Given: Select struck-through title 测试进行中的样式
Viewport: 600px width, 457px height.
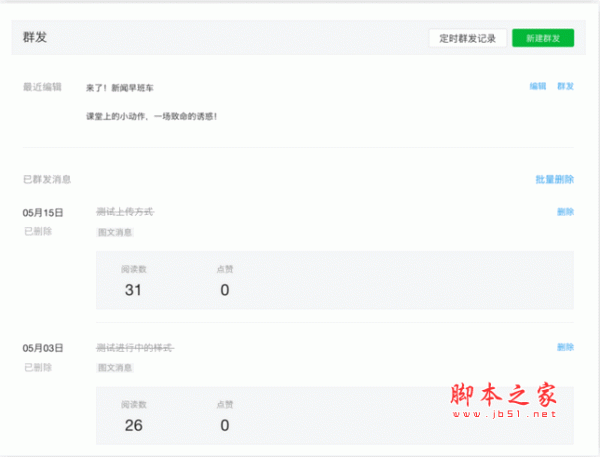Looking at the screenshot, I should pyautogui.click(x=135, y=348).
